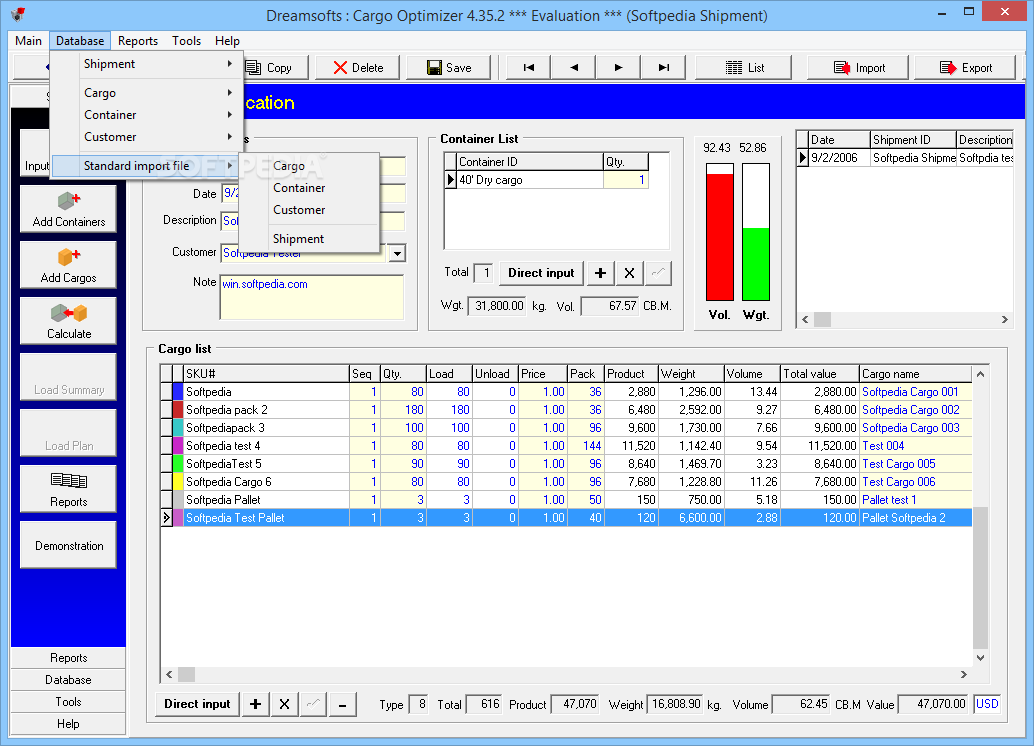Screen dimensions: 1034x746
Task: Remove container with the X button
Action: (629, 273)
